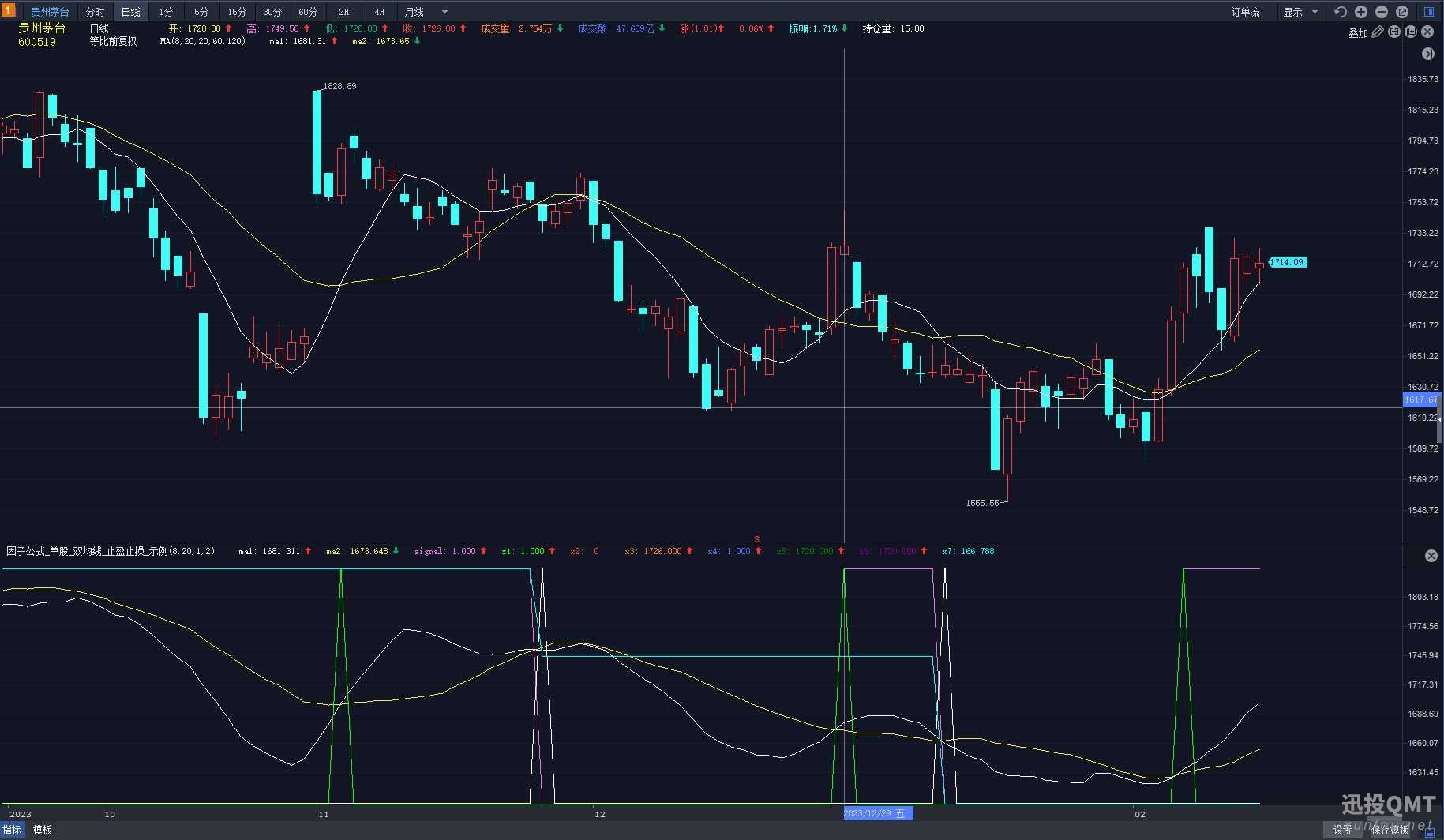The image size is (1444, 840).
Task: Click the 收 close price 1726.00
Action: click(429, 28)
